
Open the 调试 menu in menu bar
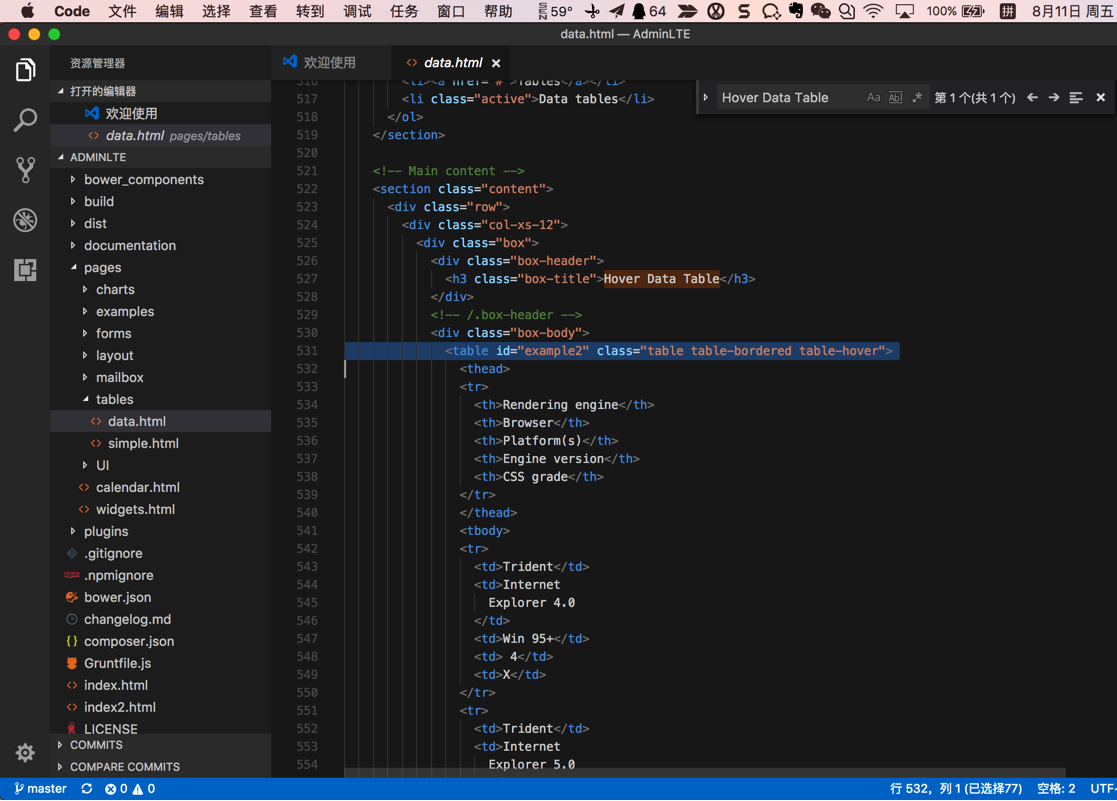(x=357, y=11)
